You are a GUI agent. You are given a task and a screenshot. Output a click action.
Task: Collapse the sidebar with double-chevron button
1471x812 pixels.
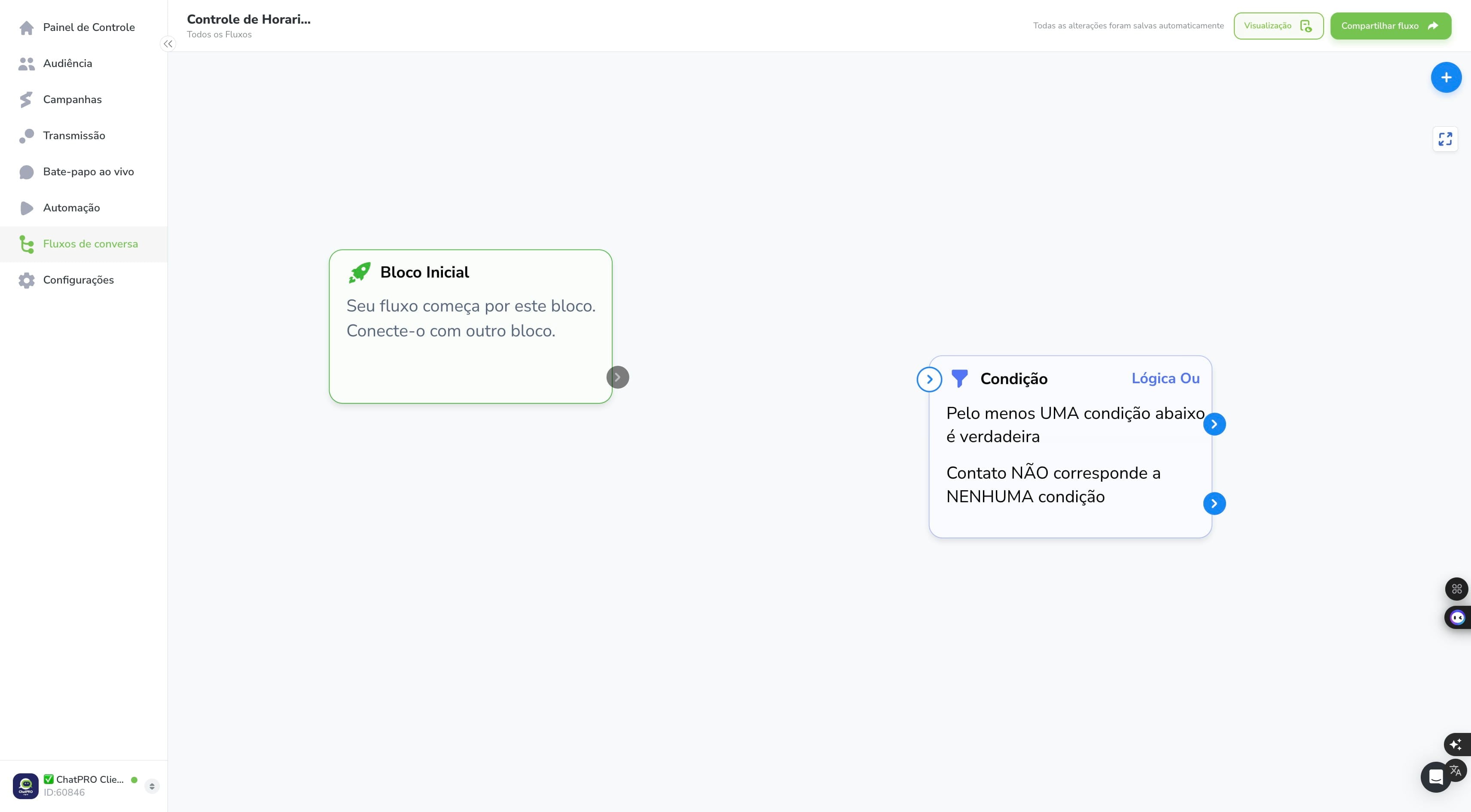coord(168,44)
